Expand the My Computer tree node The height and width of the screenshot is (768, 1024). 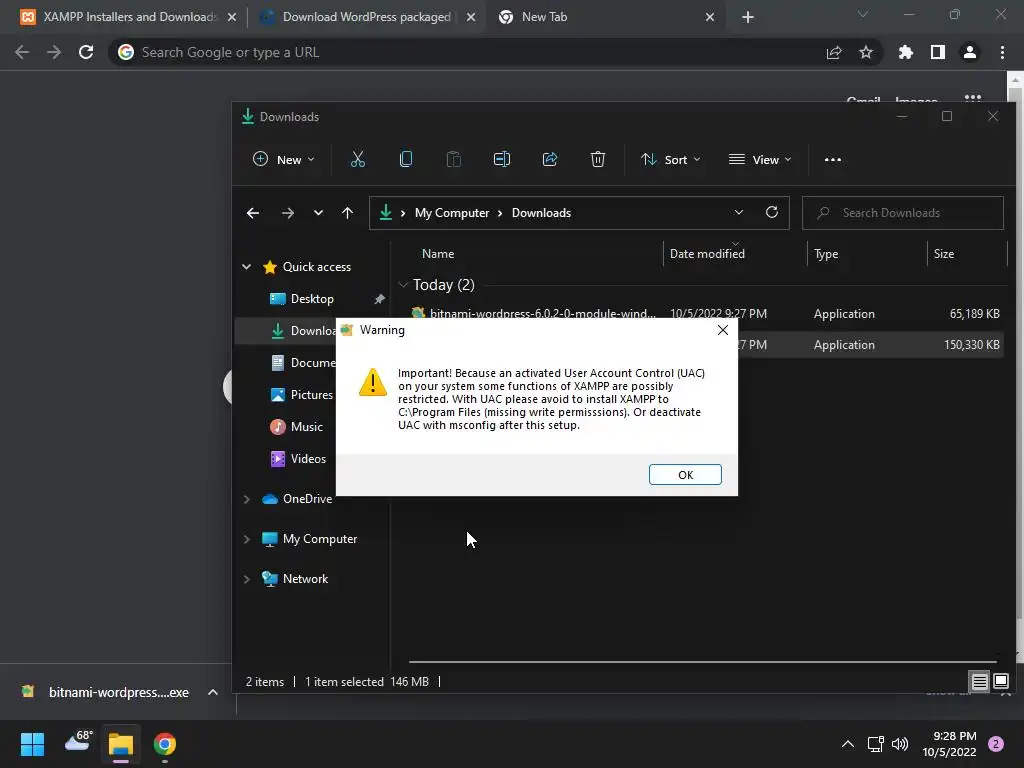tap(247, 539)
